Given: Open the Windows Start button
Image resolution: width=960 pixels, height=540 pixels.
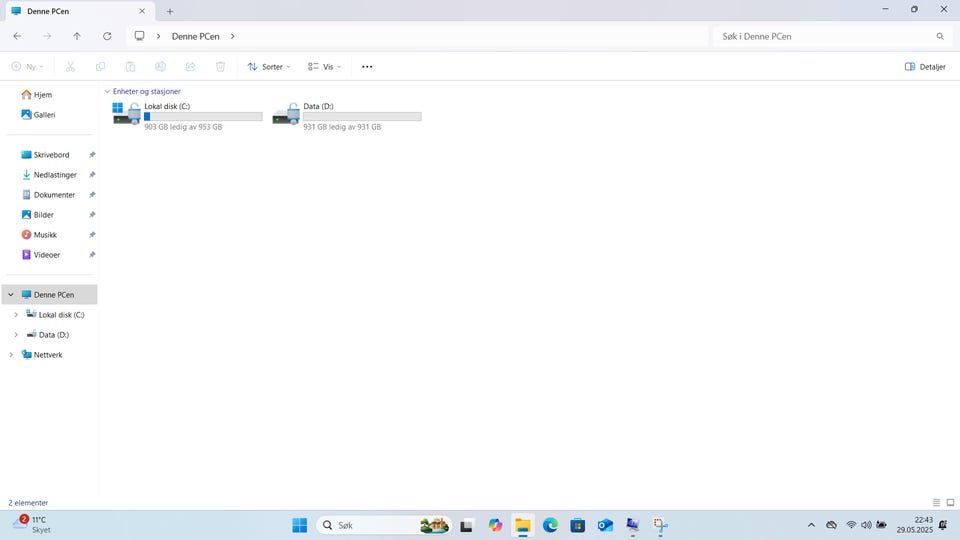Looking at the screenshot, I should 300,525.
